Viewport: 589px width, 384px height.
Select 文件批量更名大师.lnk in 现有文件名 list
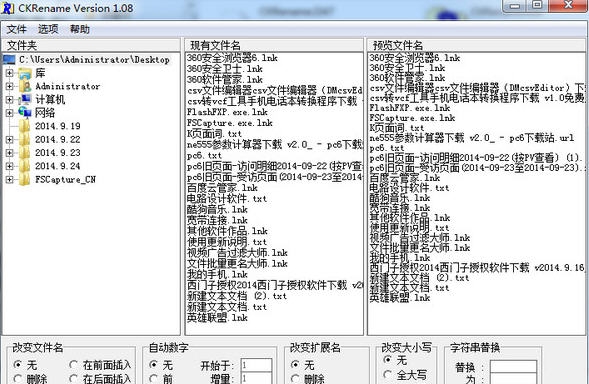click(x=237, y=263)
